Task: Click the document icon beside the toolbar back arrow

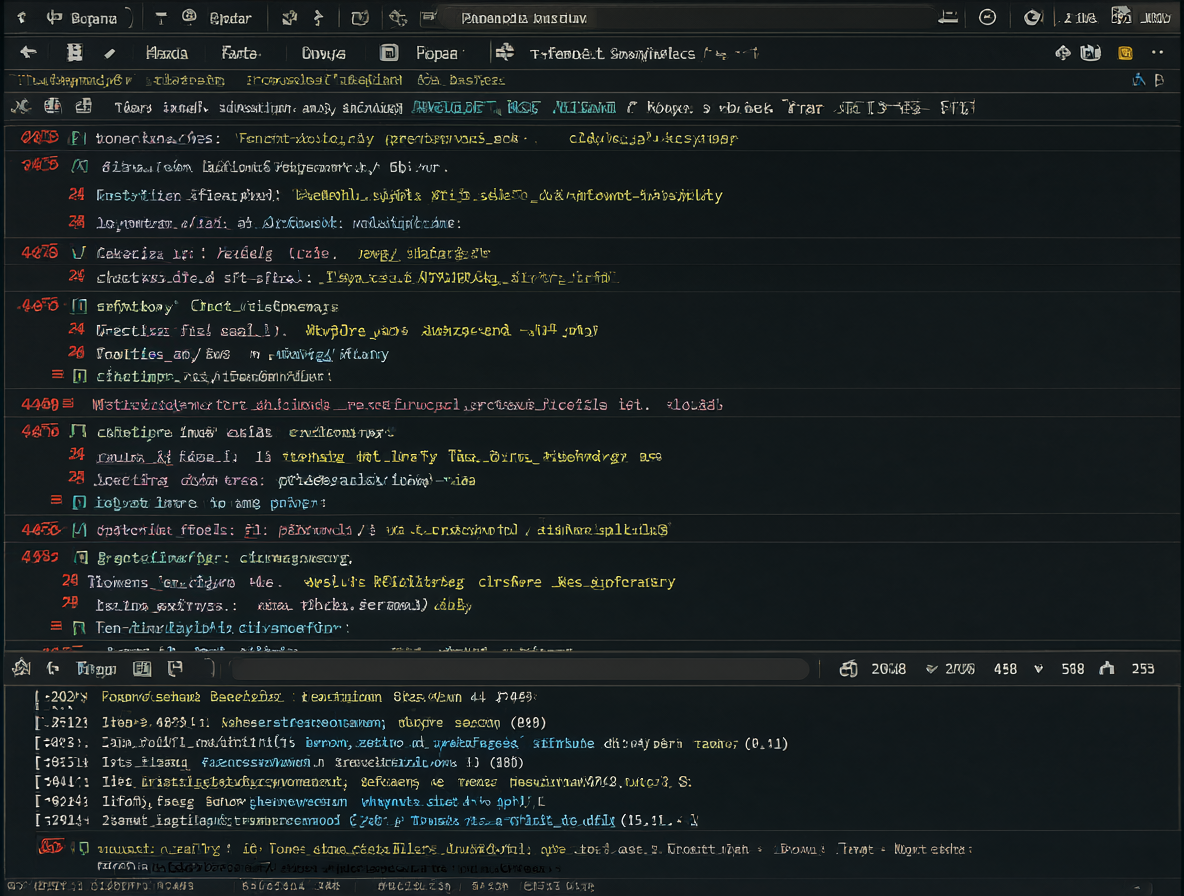Action: pos(74,52)
